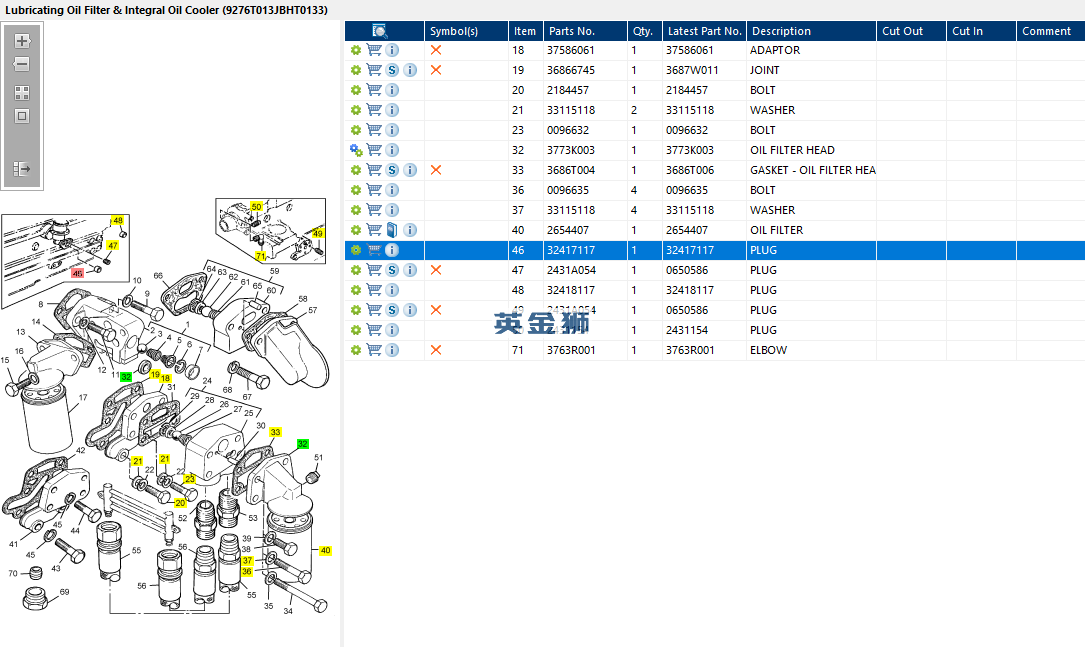Open info icon for item 40 OIL FILTER
This screenshot has width=1085, height=647.
pos(410,230)
